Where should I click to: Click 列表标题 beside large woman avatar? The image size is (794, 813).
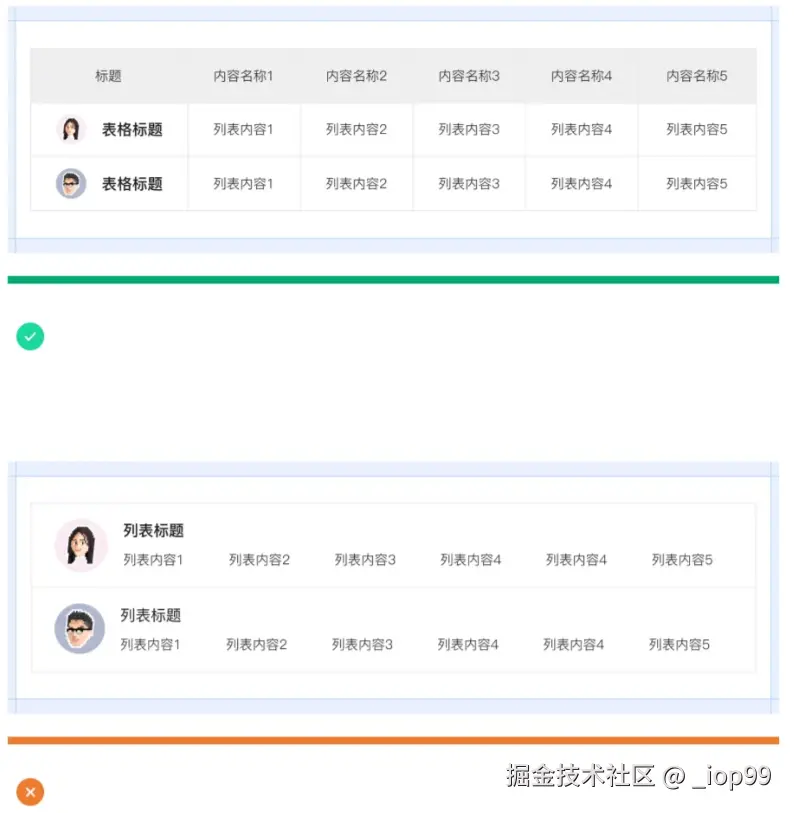pos(154,530)
